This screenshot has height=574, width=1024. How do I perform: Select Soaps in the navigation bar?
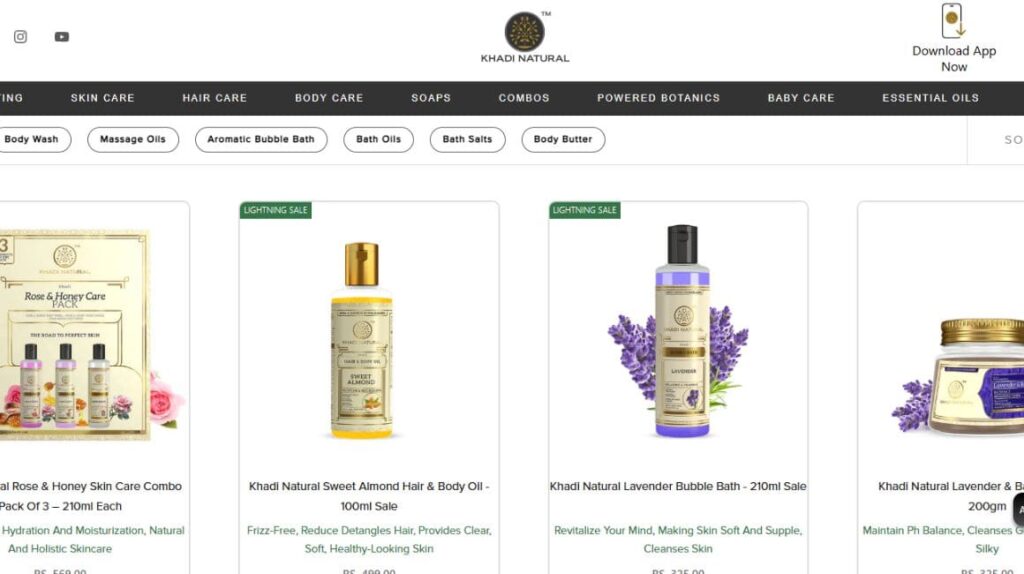click(431, 98)
